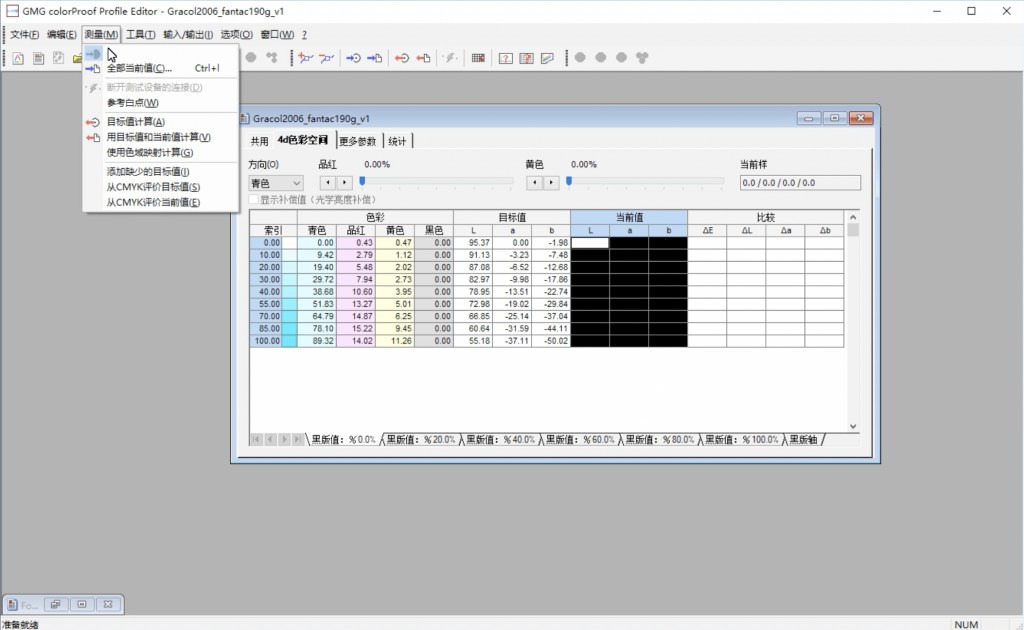Click the white 当前值 L cell in row 0.00

(590, 243)
